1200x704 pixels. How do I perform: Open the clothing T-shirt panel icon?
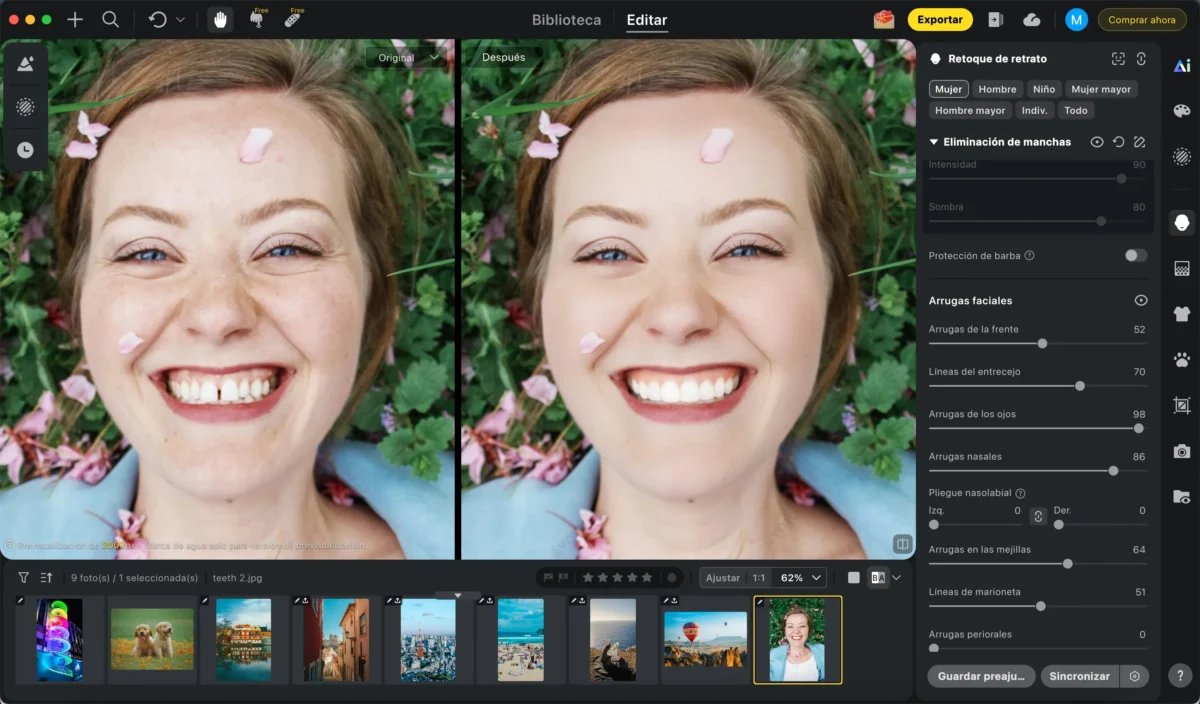pos(1182,314)
